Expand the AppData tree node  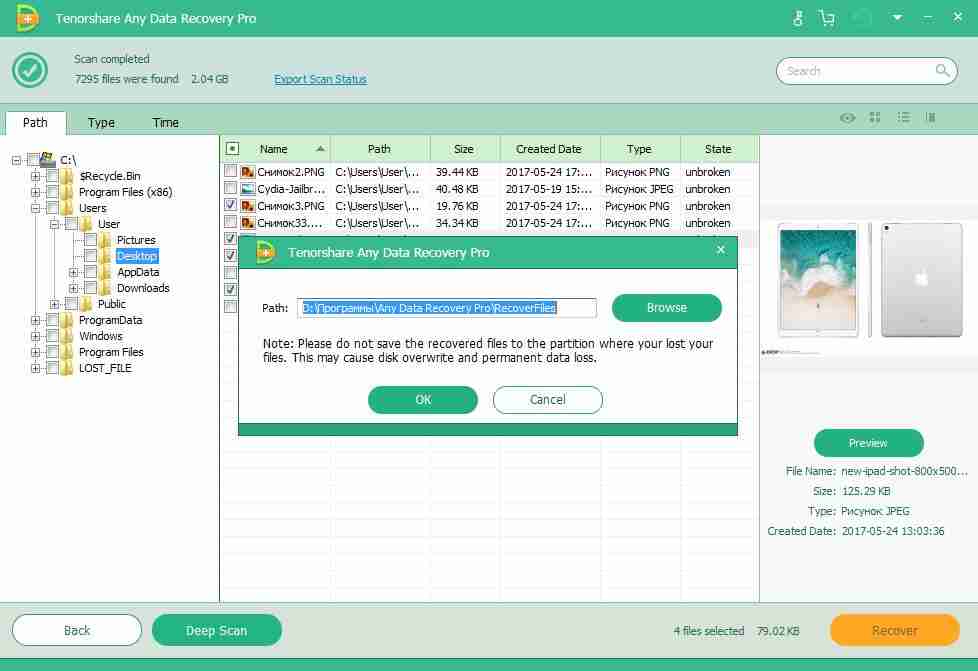pyautogui.click(x=74, y=272)
